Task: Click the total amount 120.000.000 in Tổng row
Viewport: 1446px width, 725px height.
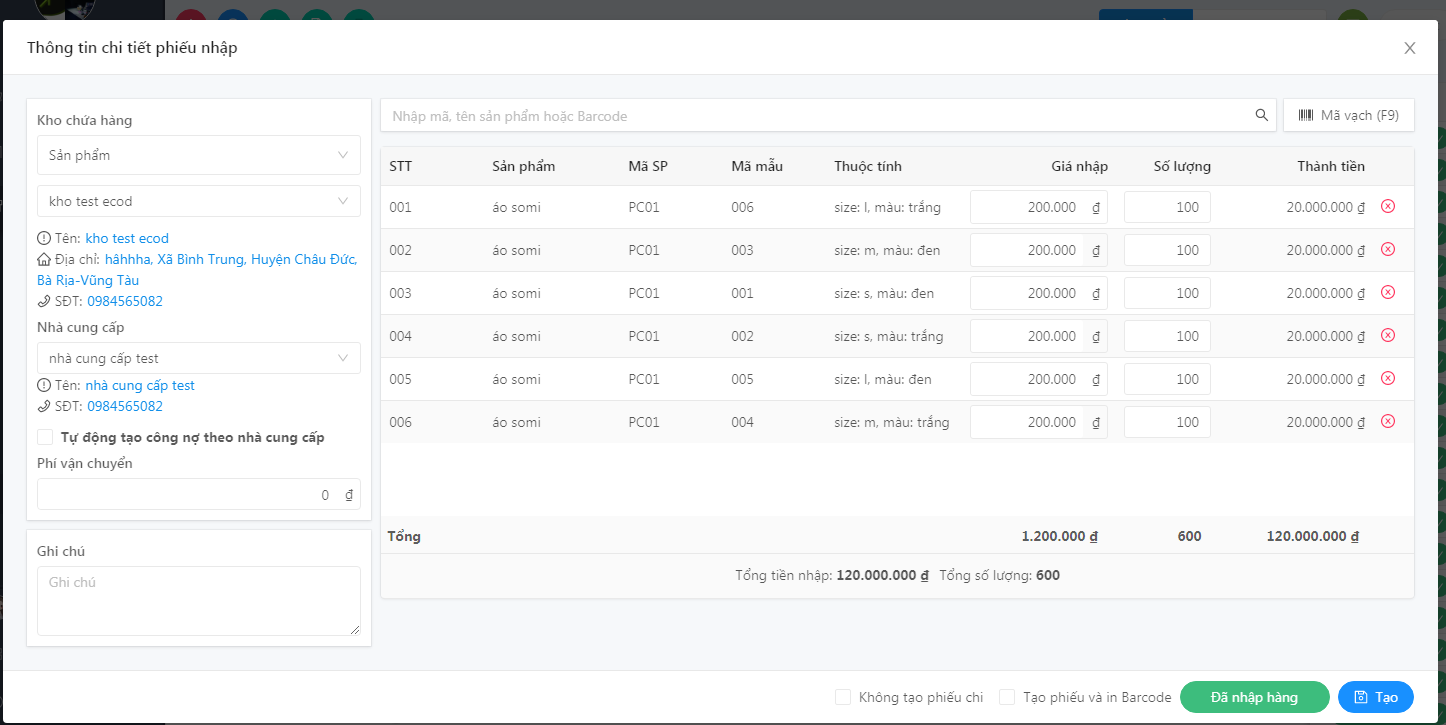Action: pos(1312,536)
